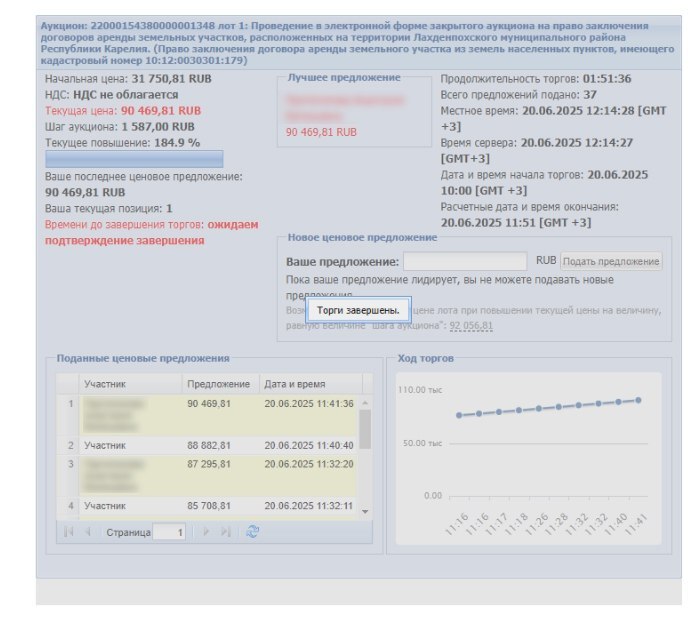
Task: Click the Подать предложение button
Action: 611,261
